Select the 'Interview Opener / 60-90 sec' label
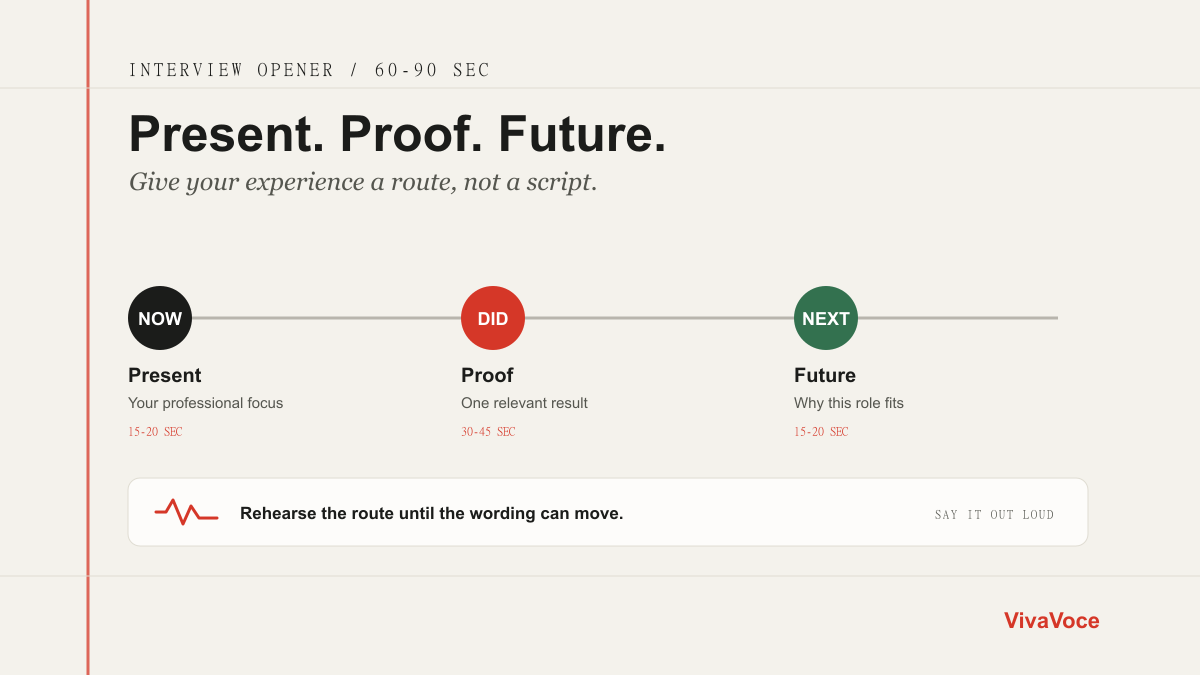The image size is (1200, 675). pos(310,70)
